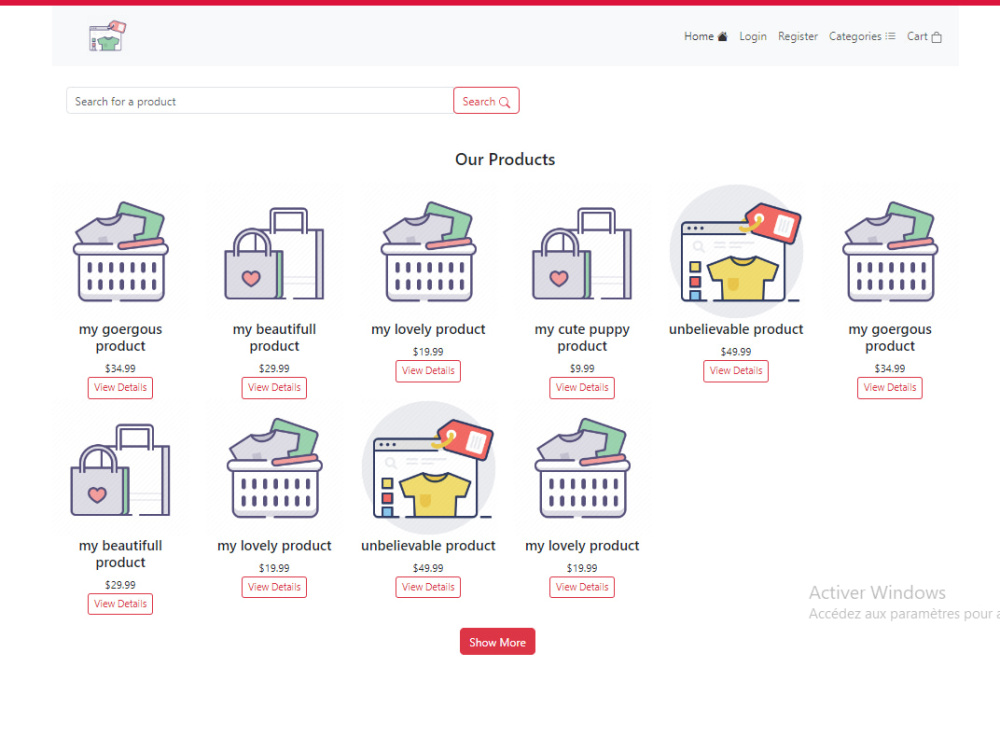The image size is (1000, 750).
Task: Click the top-row 'my lovely product' title
Action: (428, 330)
